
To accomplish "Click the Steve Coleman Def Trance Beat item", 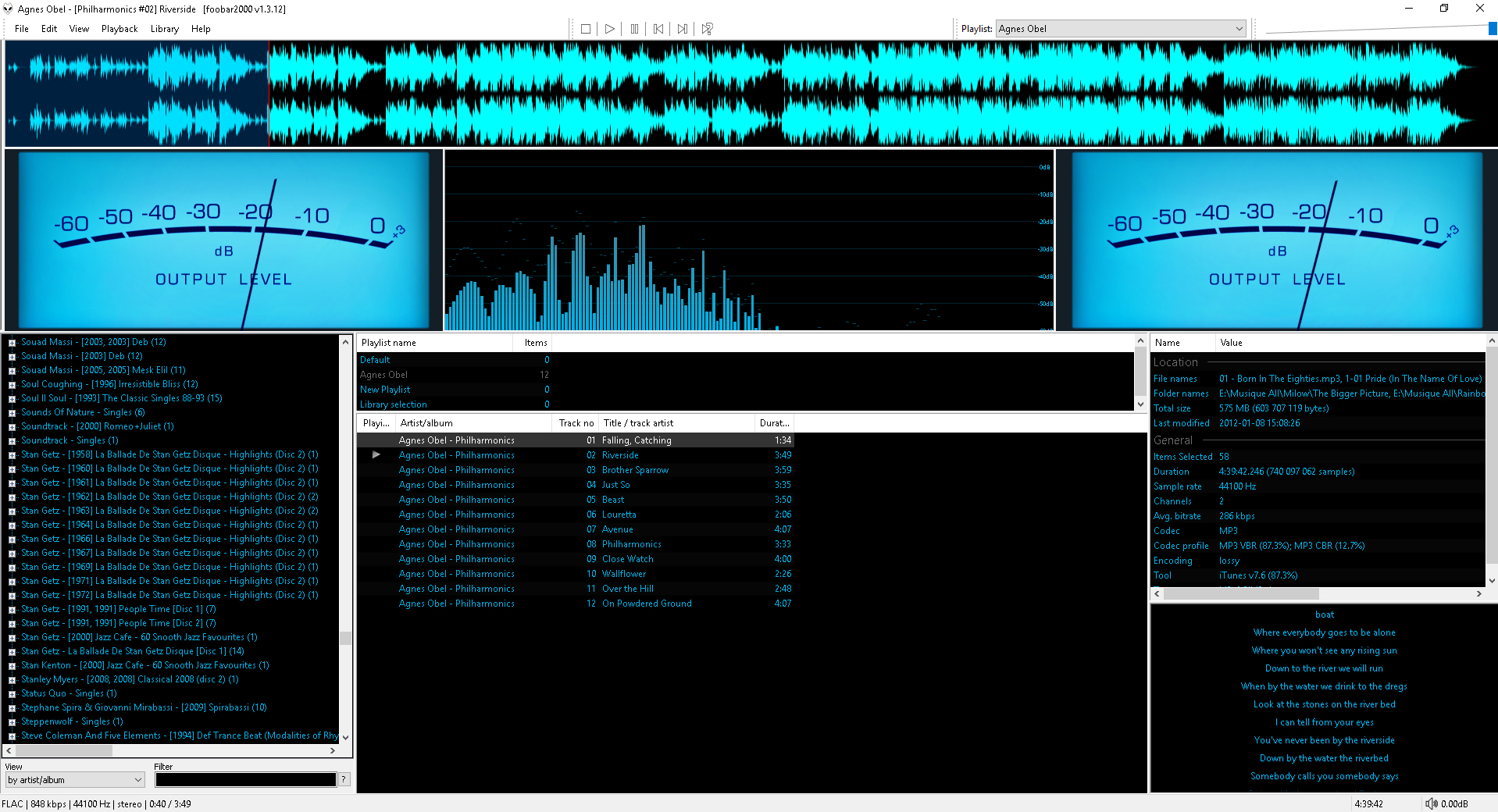I will pyautogui.click(x=180, y=735).
